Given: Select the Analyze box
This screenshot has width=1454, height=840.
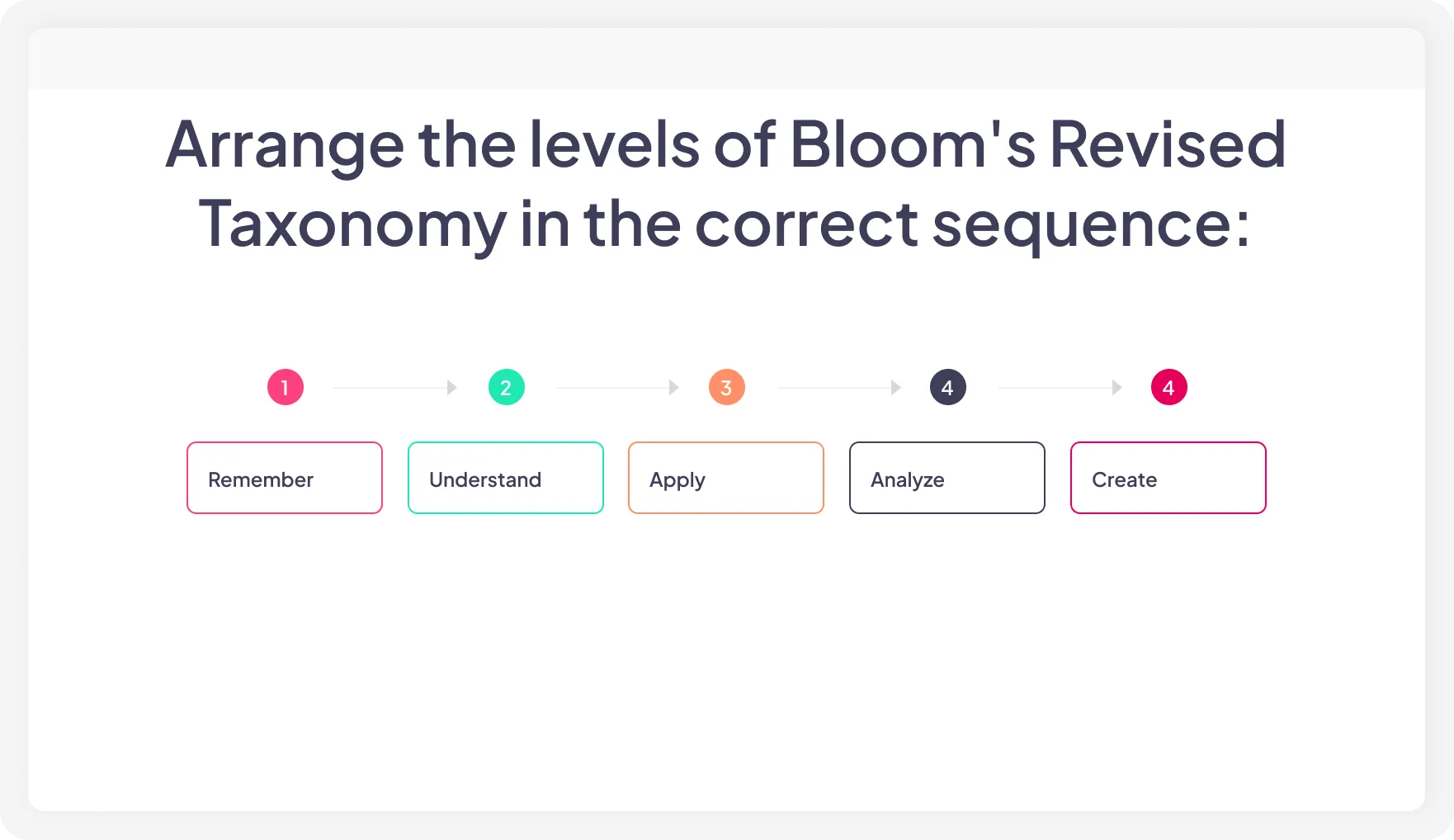Looking at the screenshot, I should (947, 478).
